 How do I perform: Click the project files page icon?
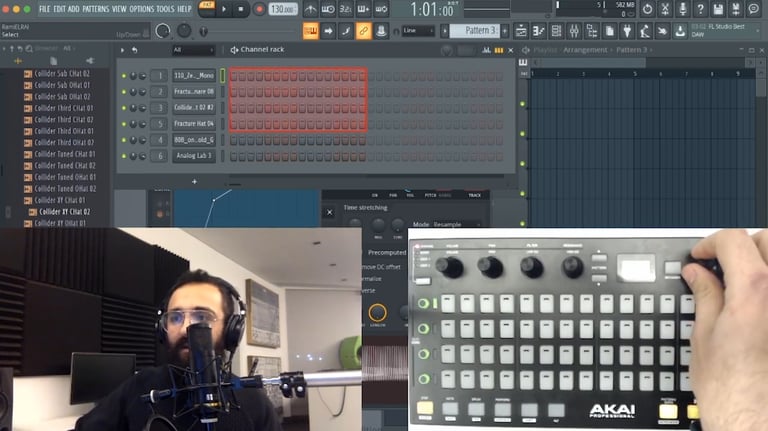click(609, 31)
